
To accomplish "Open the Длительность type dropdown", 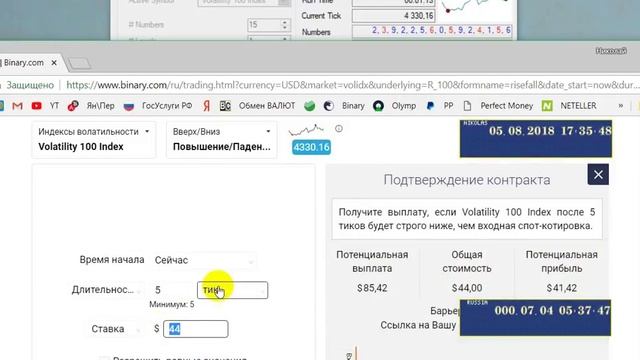I will (x=106, y=290).
